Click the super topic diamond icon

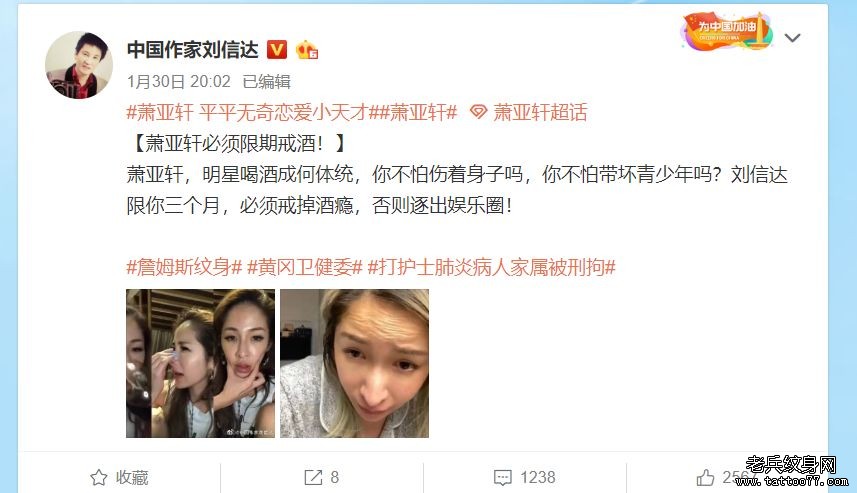478,113
